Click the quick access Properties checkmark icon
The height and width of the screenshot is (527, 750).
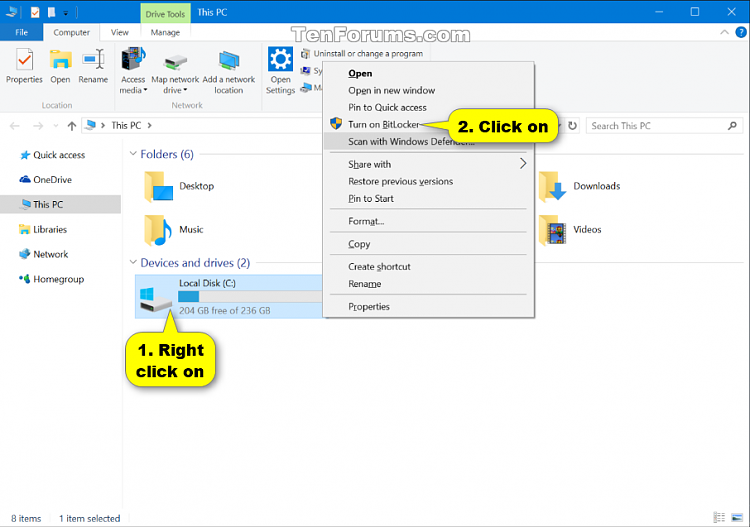pos(35,12)
